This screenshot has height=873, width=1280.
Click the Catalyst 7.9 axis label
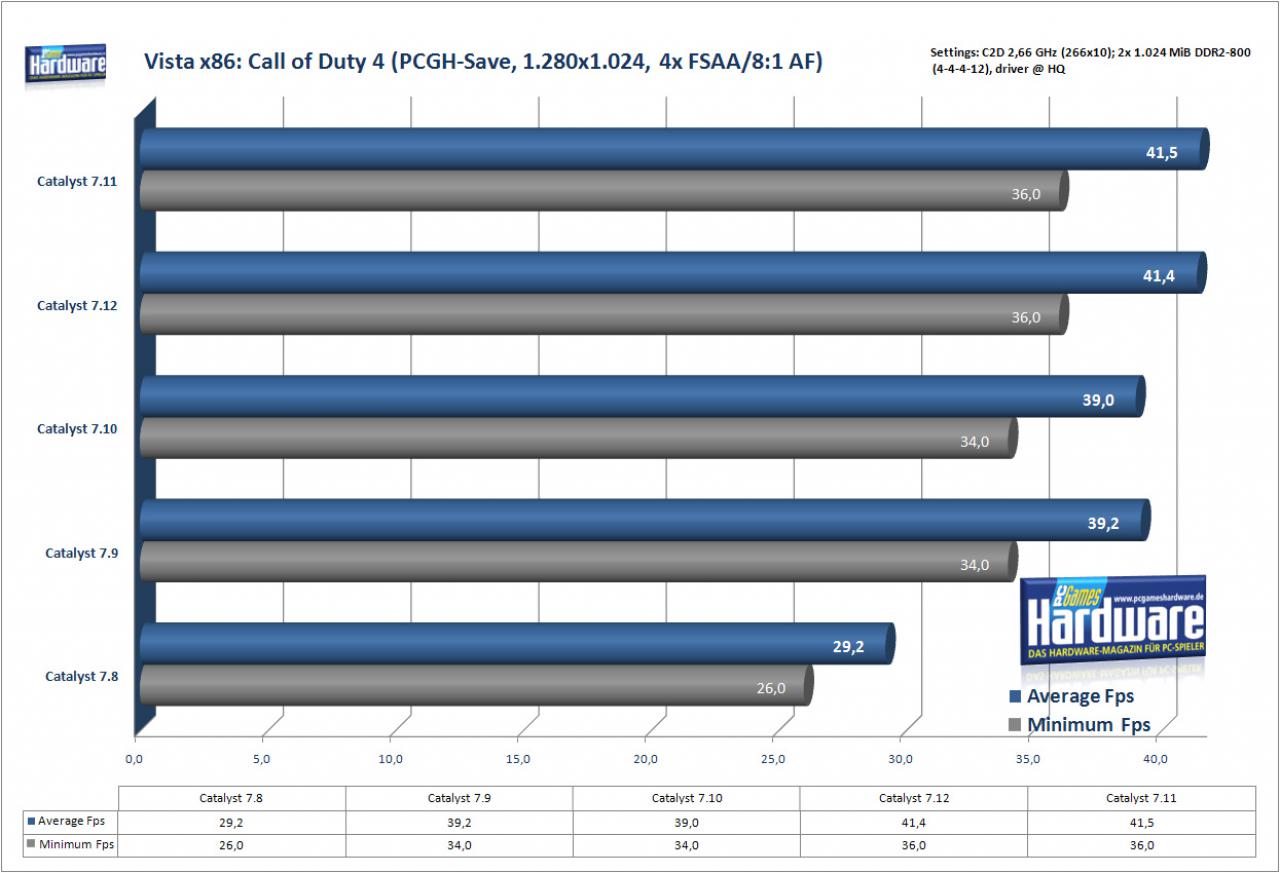(82, 552)
